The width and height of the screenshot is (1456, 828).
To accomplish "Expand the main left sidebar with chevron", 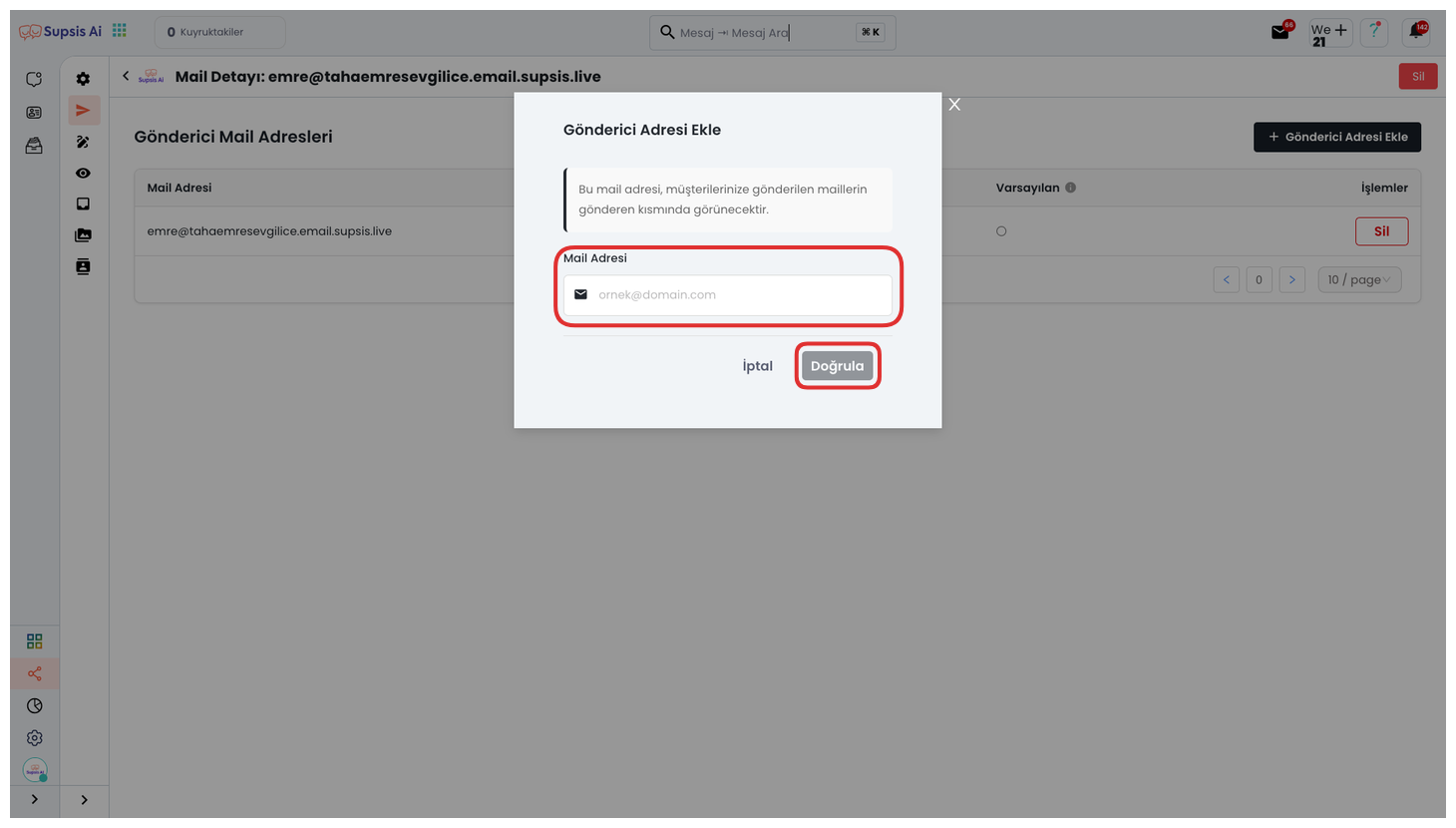I will coord(35,799).
